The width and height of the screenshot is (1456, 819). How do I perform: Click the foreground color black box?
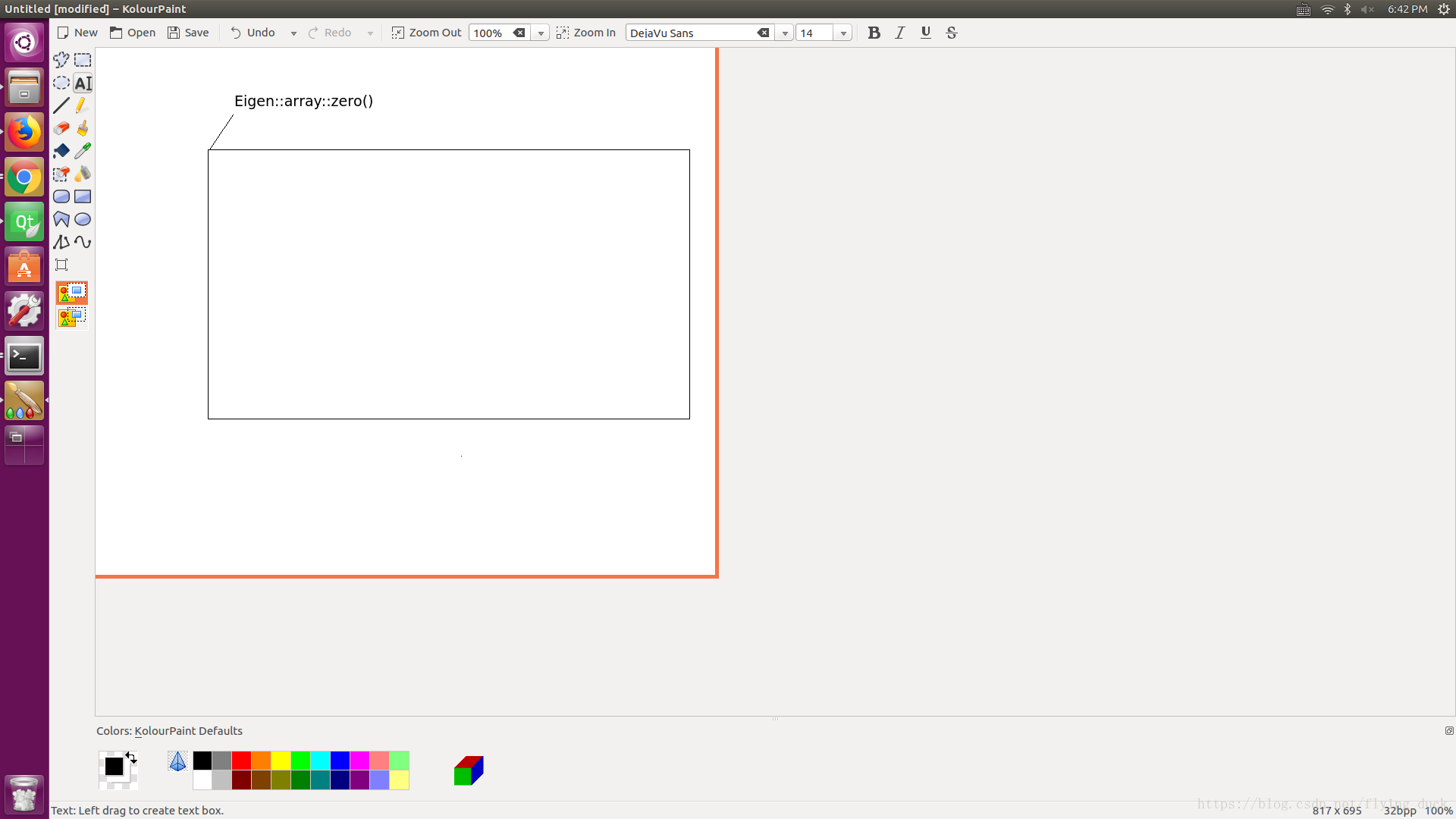(x=114, y=766)
